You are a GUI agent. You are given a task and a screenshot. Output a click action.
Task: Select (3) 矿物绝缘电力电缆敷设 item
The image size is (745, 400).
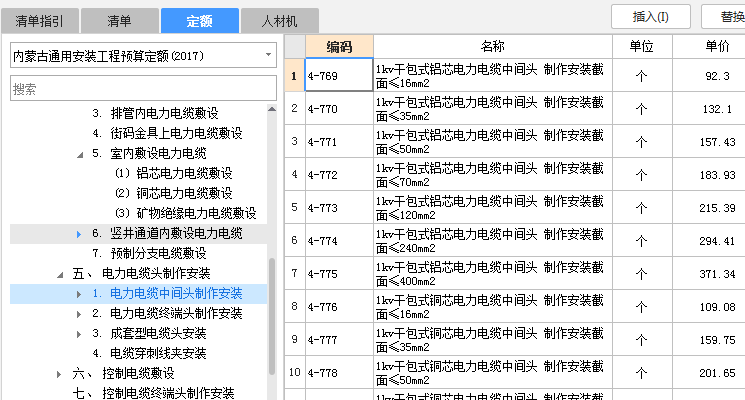coord(185,213)
